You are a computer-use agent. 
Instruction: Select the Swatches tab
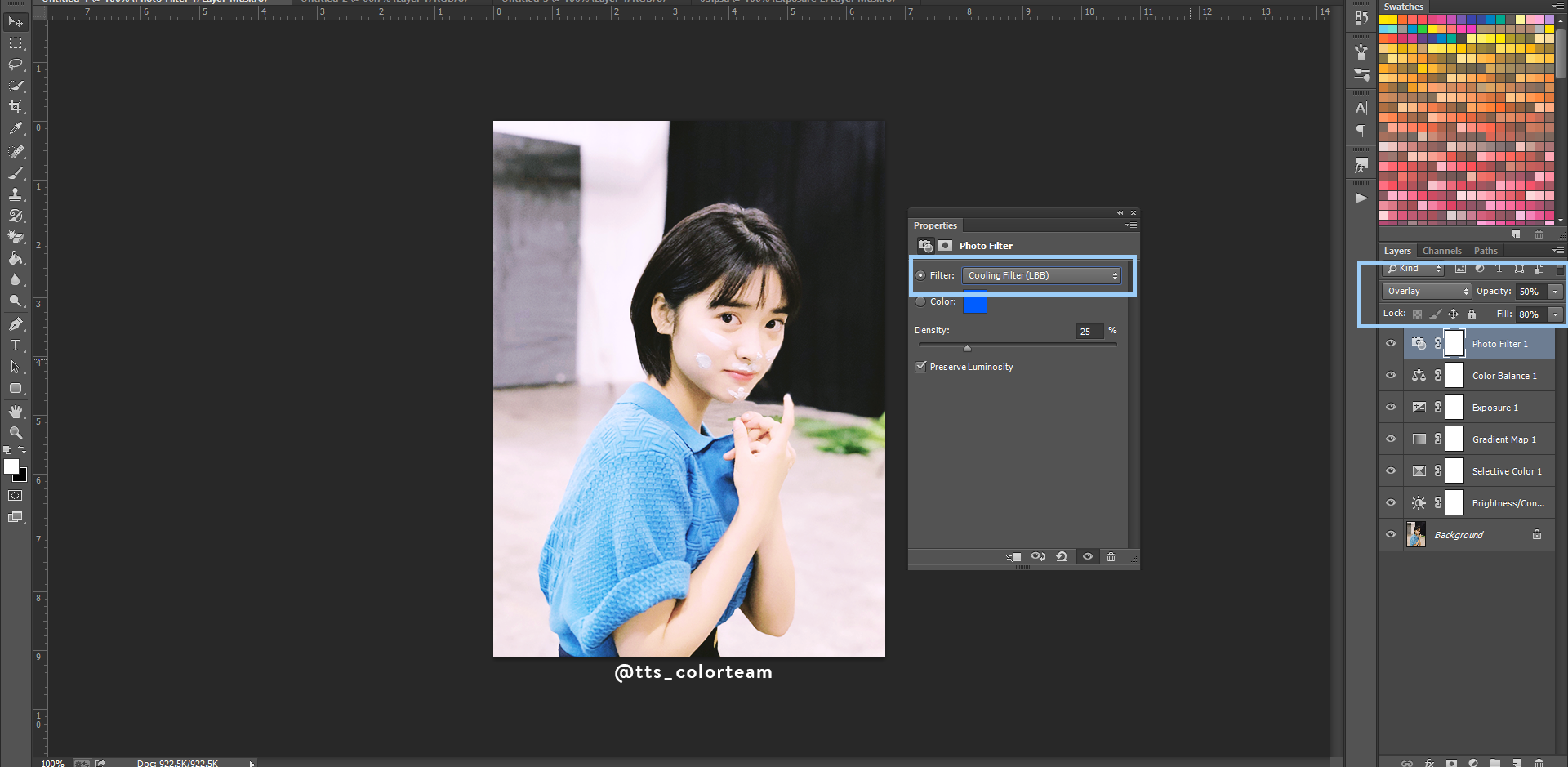point(1403,7)
